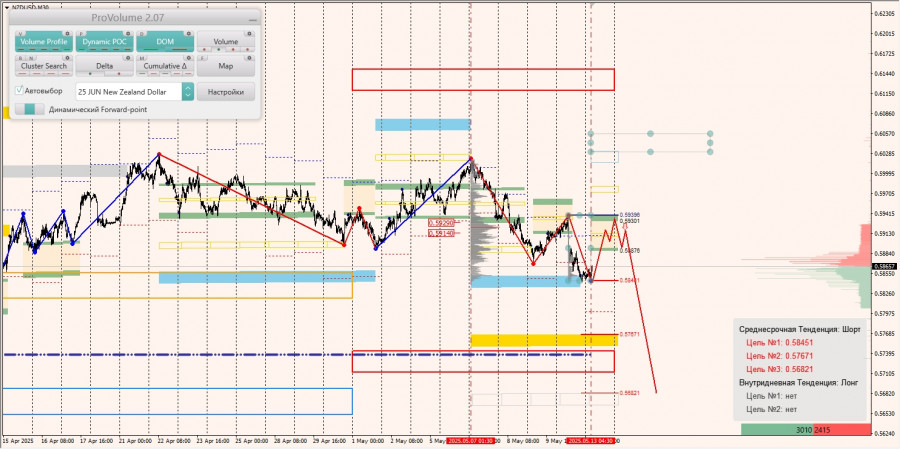
Task: Open the gear settings on Dynamic POC
Action: (x=128, y=33)
